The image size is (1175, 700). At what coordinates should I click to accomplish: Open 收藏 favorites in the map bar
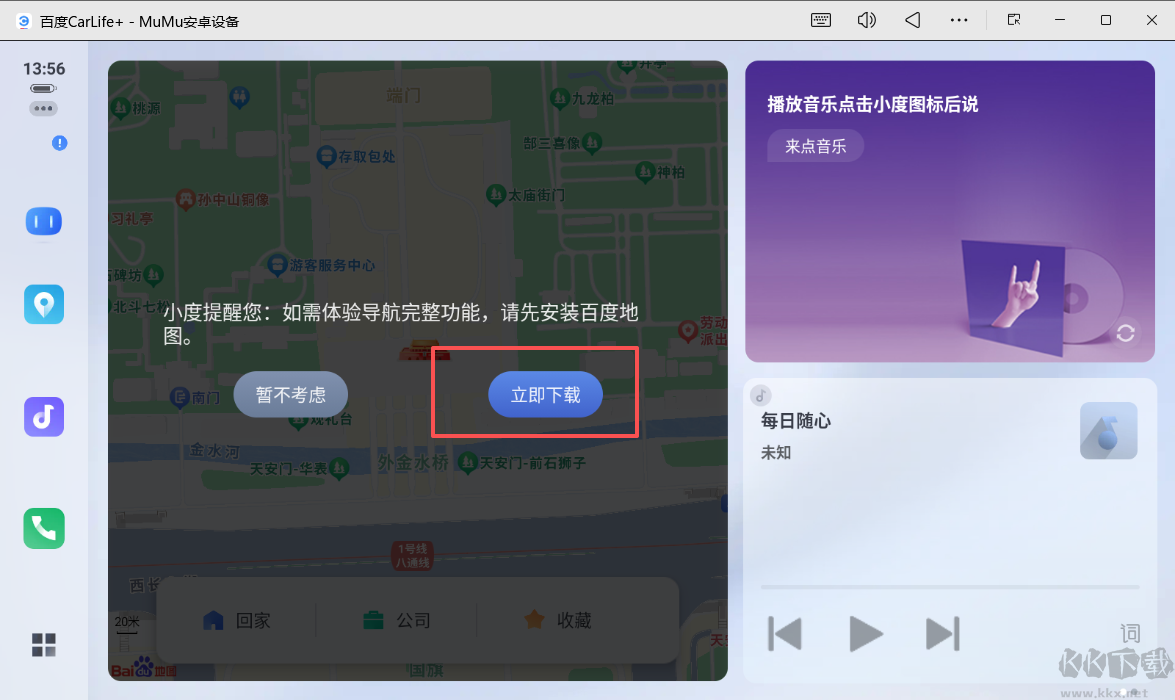pos(556,620)
